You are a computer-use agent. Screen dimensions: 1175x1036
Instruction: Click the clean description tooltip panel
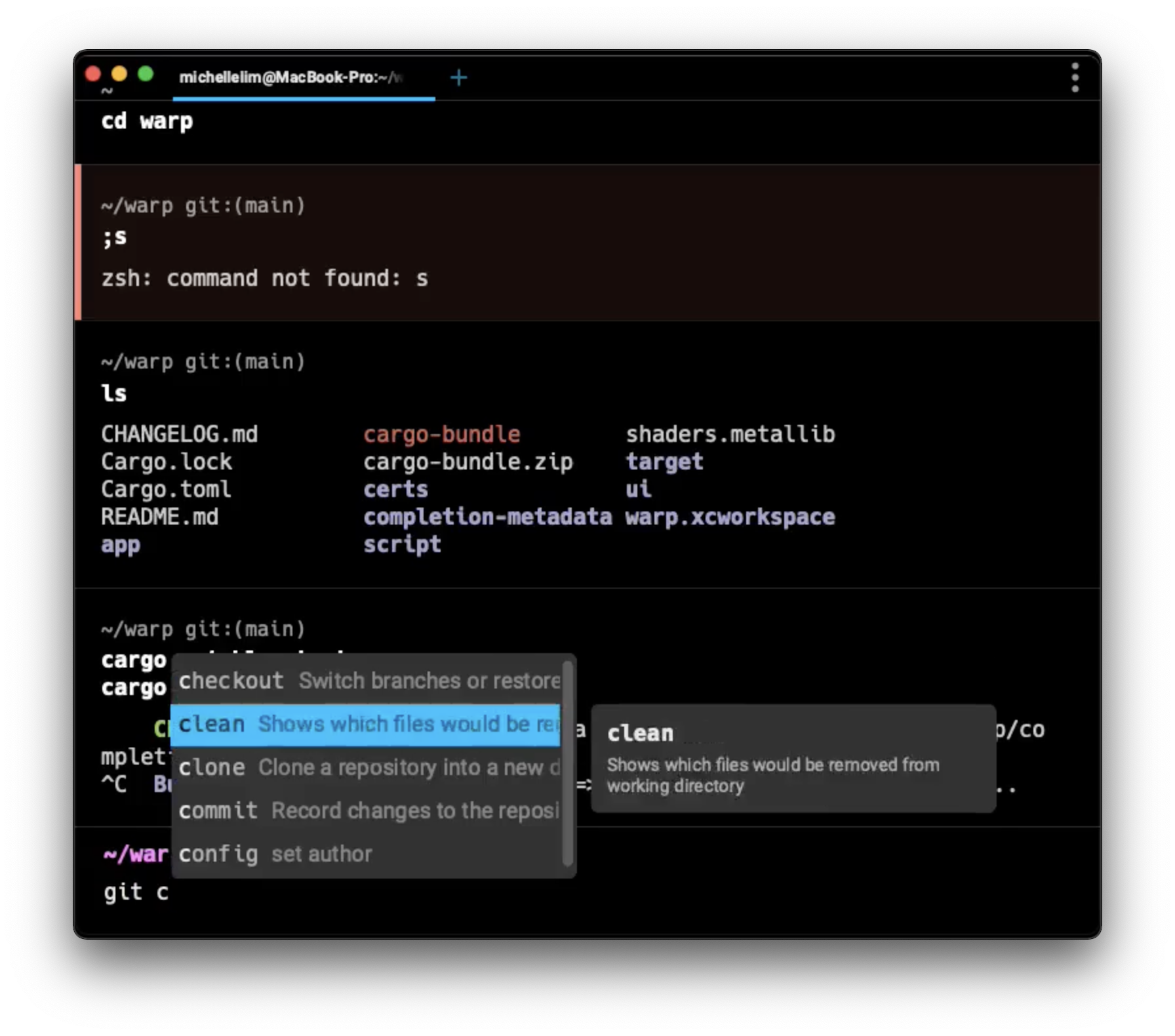click(793, 759)
